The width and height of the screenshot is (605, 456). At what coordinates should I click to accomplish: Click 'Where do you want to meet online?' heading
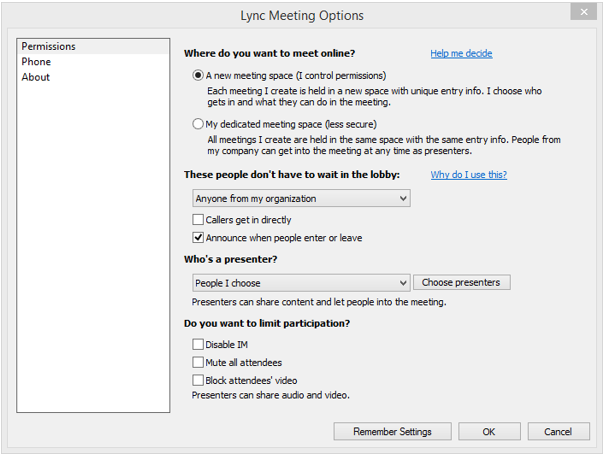tap(269, 53)
